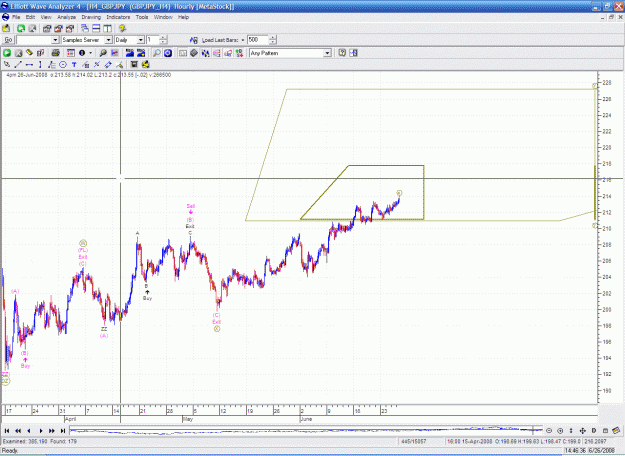Open the Load Last Bars dropdown arrow
The image size is (625, 456).
tap(243, 40)
